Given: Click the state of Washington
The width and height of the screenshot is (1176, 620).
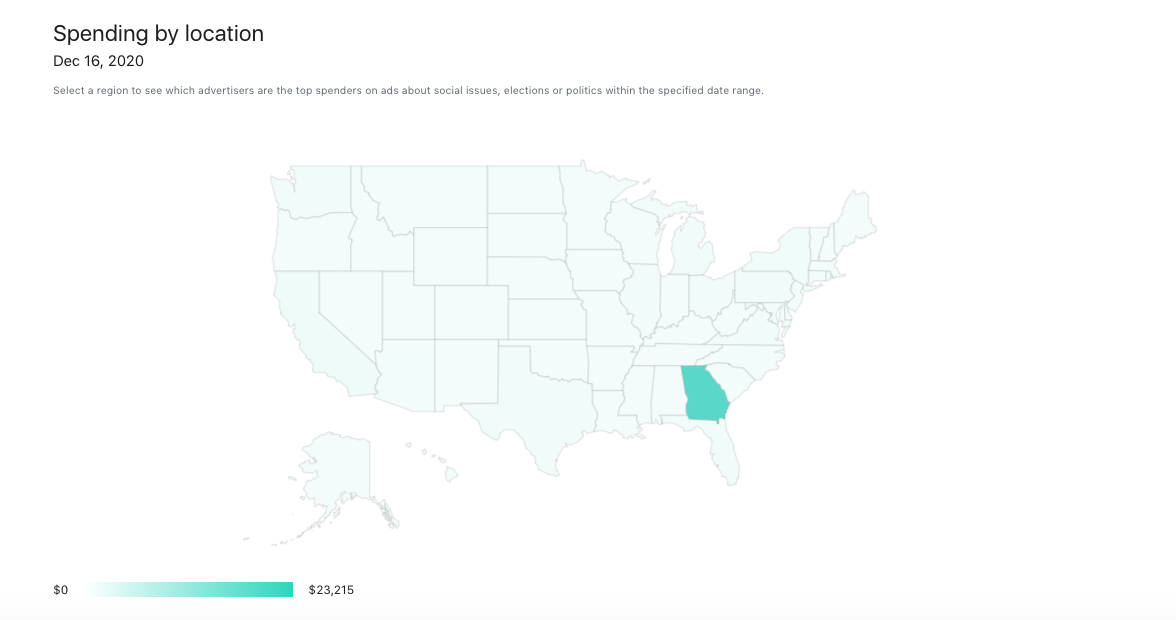Looking at the screenshot, I should coord(312,194).
